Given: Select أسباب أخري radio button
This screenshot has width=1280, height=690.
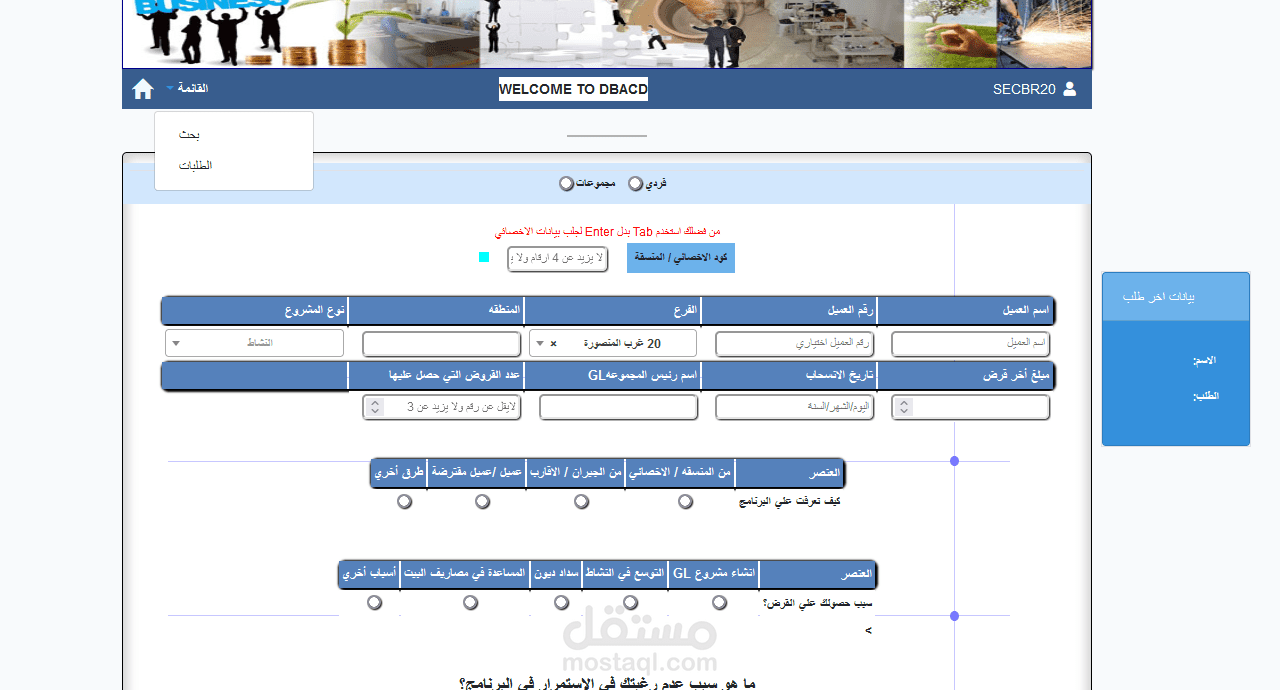Looking at the screenshot, I should (375, 602).
